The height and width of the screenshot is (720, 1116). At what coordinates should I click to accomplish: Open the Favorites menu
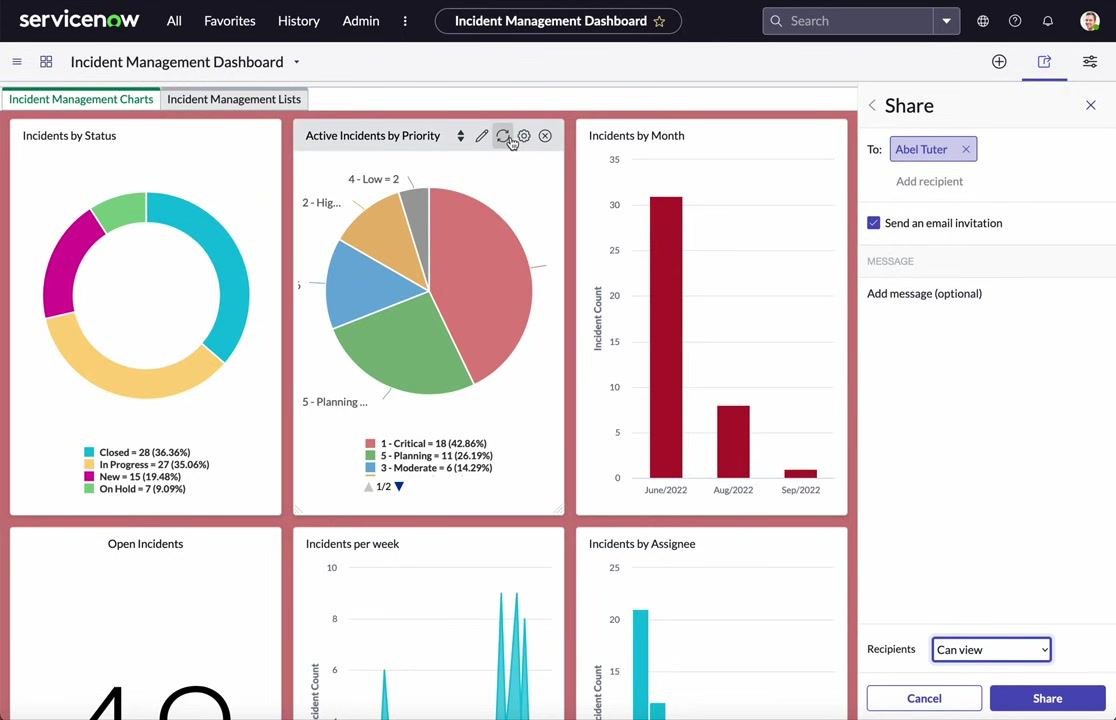[229, 21]
